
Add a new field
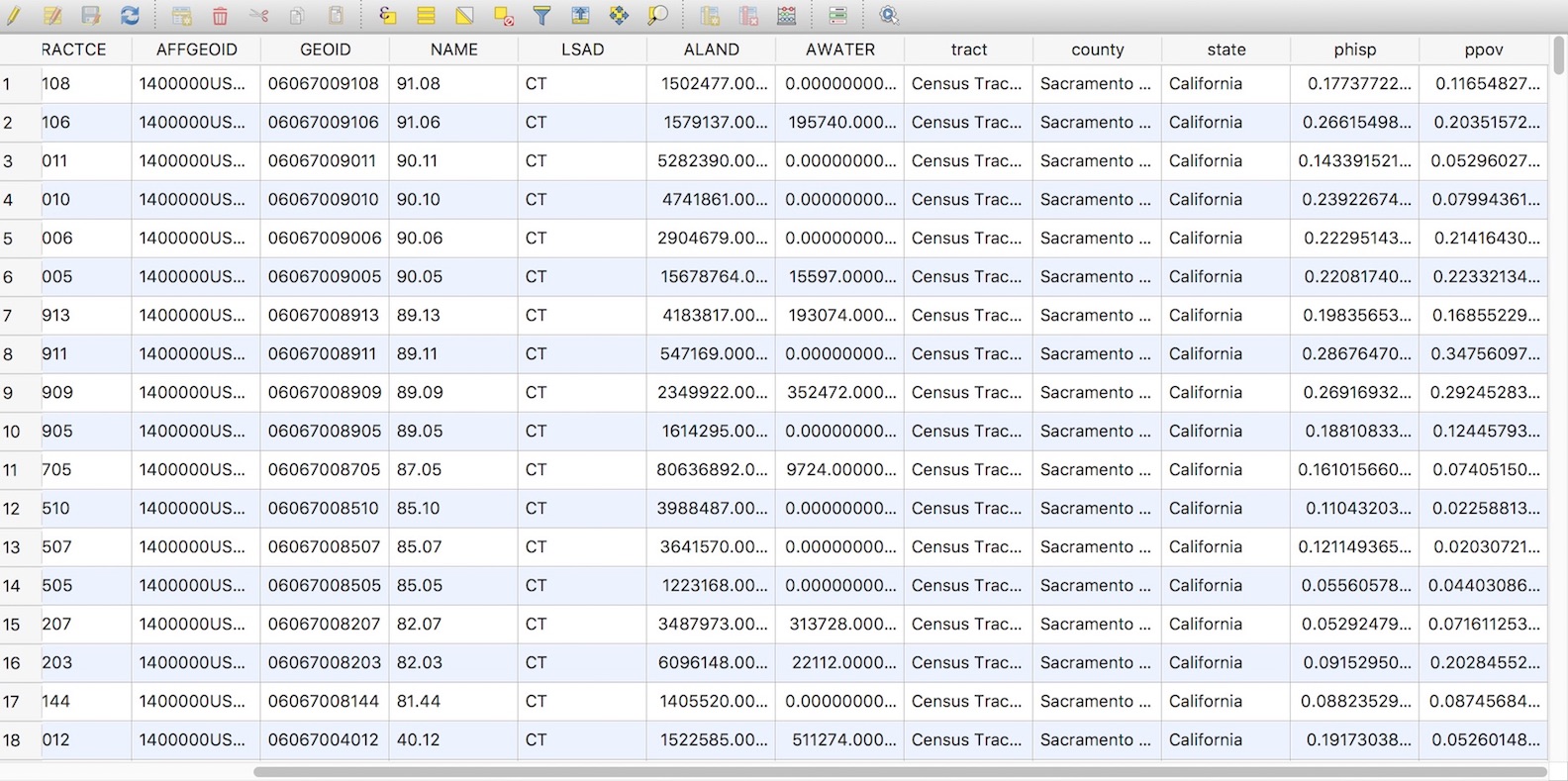(x=710, y=15)
